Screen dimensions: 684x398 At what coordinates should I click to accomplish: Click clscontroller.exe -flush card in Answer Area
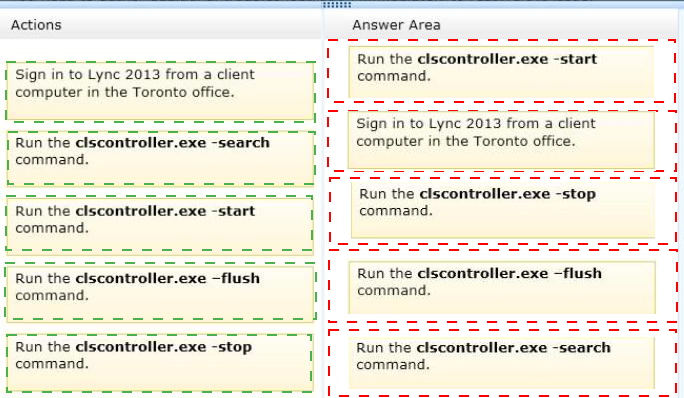coord(502,287)
